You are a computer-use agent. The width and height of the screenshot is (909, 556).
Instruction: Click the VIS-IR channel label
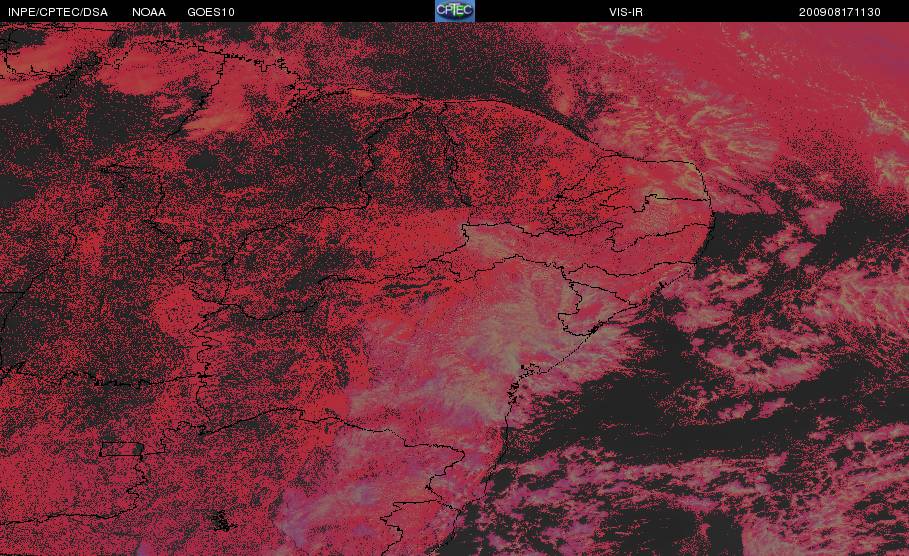626,12
